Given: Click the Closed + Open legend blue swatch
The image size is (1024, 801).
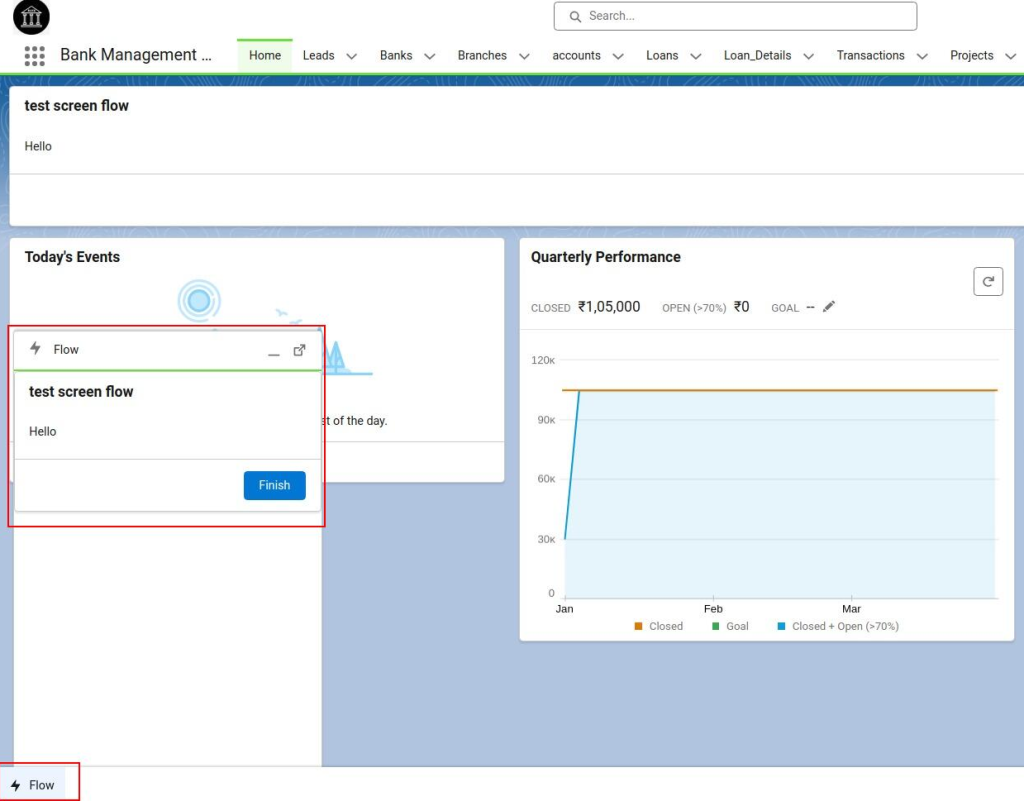Looking at the screenshot, I should point(781,626).
